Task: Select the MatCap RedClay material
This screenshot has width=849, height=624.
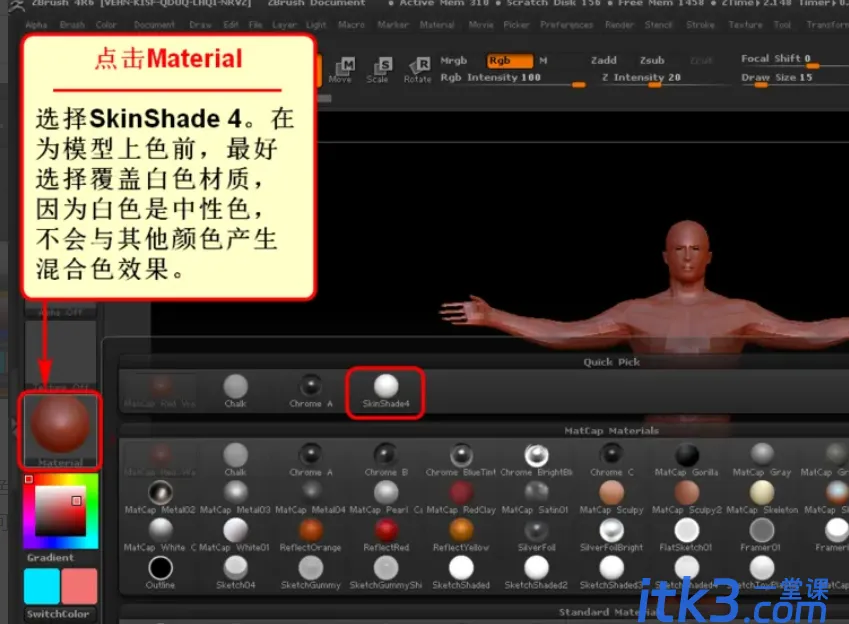Action: [461, 497]
